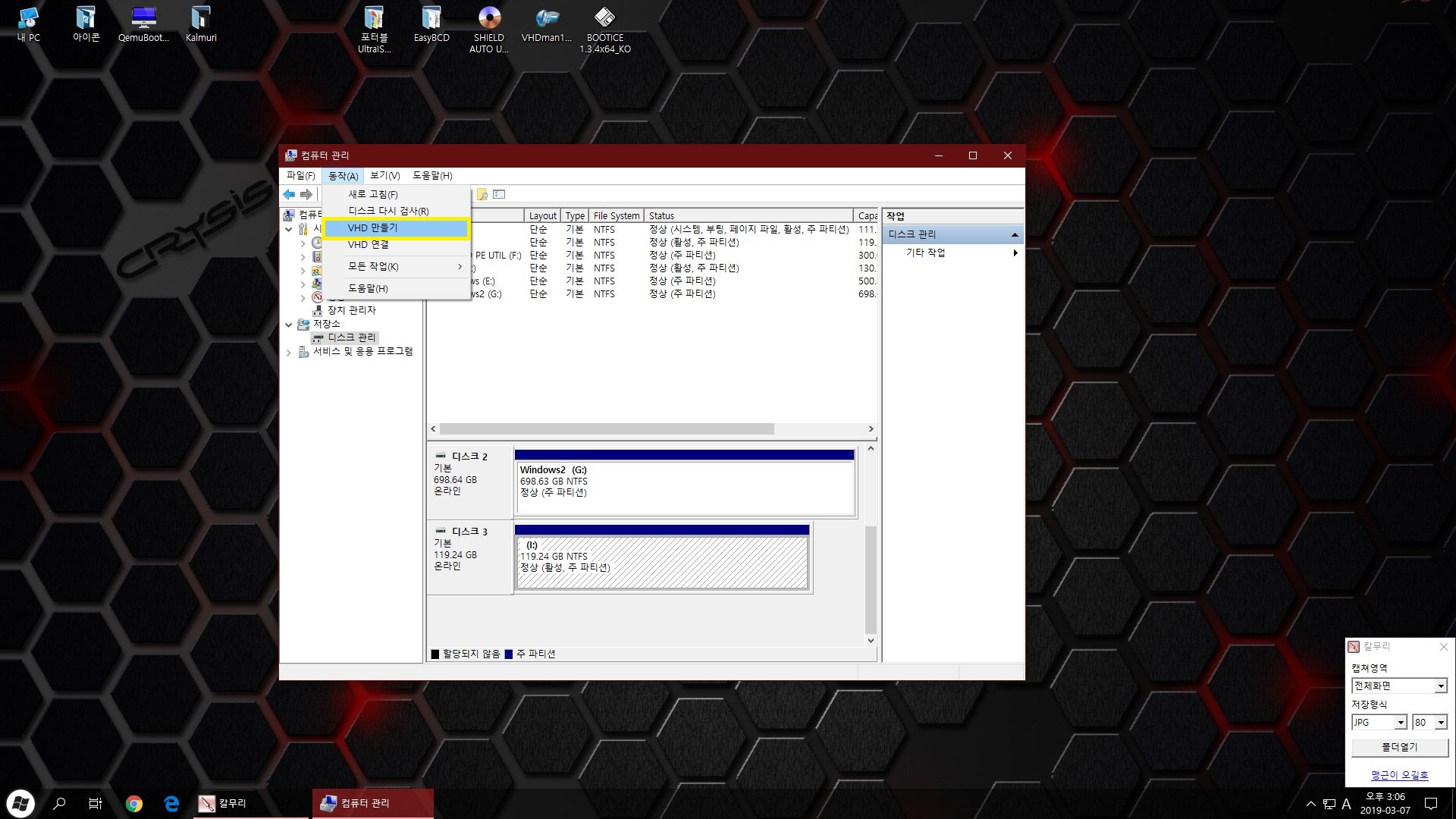1456x819 pixels.
Task: Sort volumes by the Type column
Action: [x=575, y=216]
